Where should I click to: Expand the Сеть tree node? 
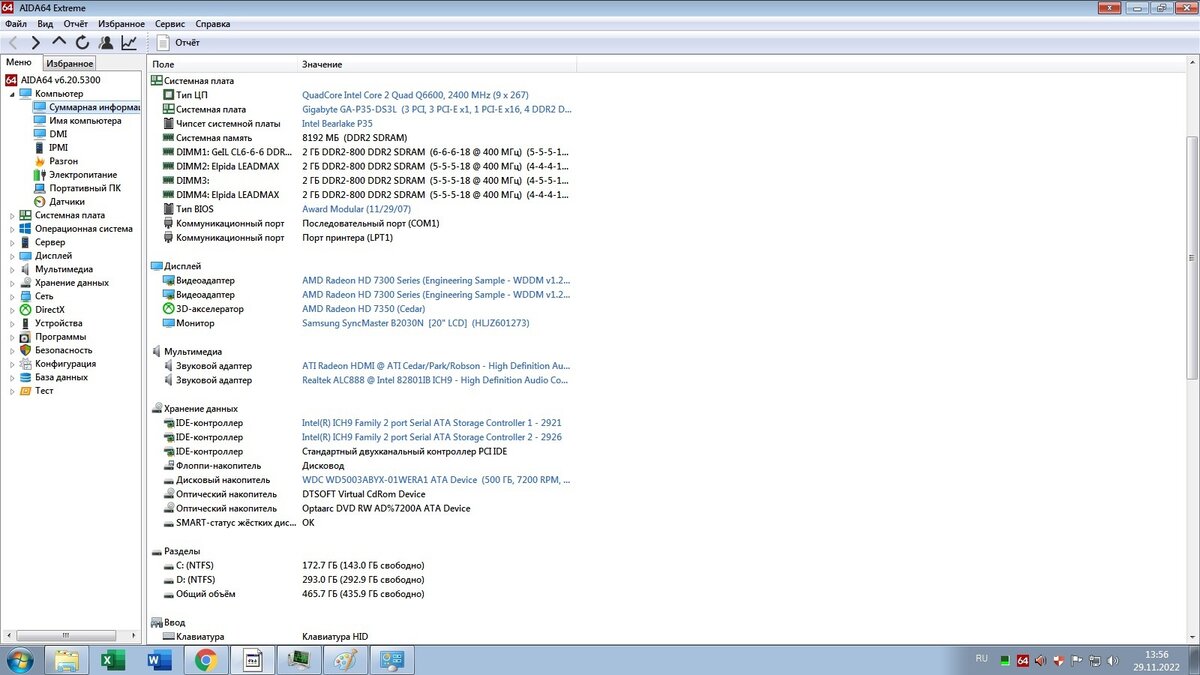click(x=12, y=296)
